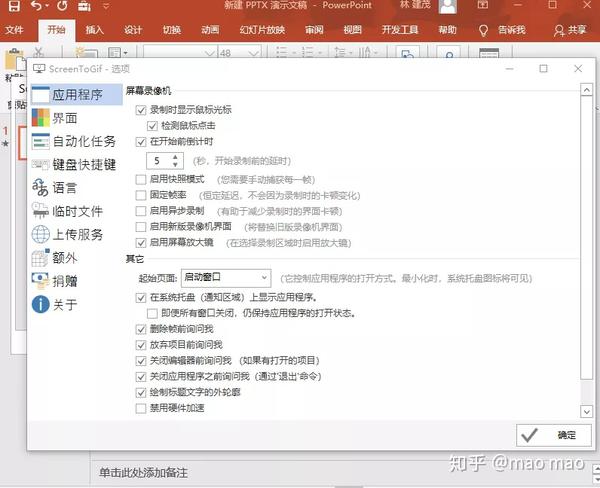Click the PowerPoint account avatar
600x488 pixels.
[x=448, y=6]
